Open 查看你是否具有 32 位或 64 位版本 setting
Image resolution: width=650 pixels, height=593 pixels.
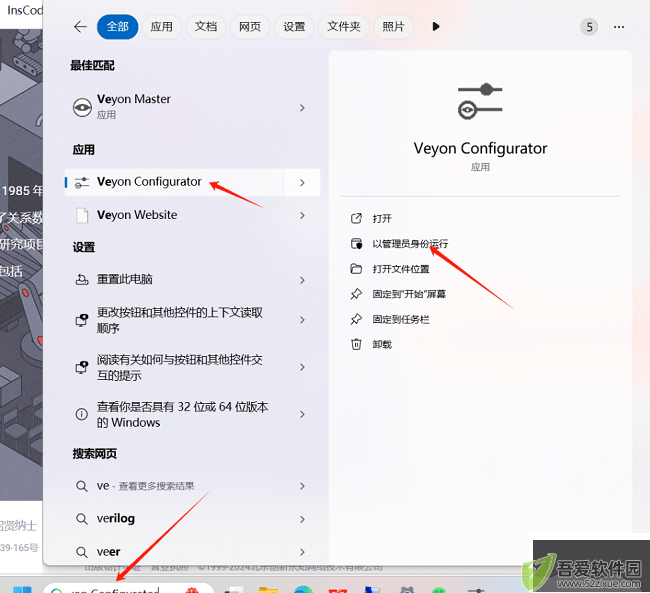[x=192, y=414]
